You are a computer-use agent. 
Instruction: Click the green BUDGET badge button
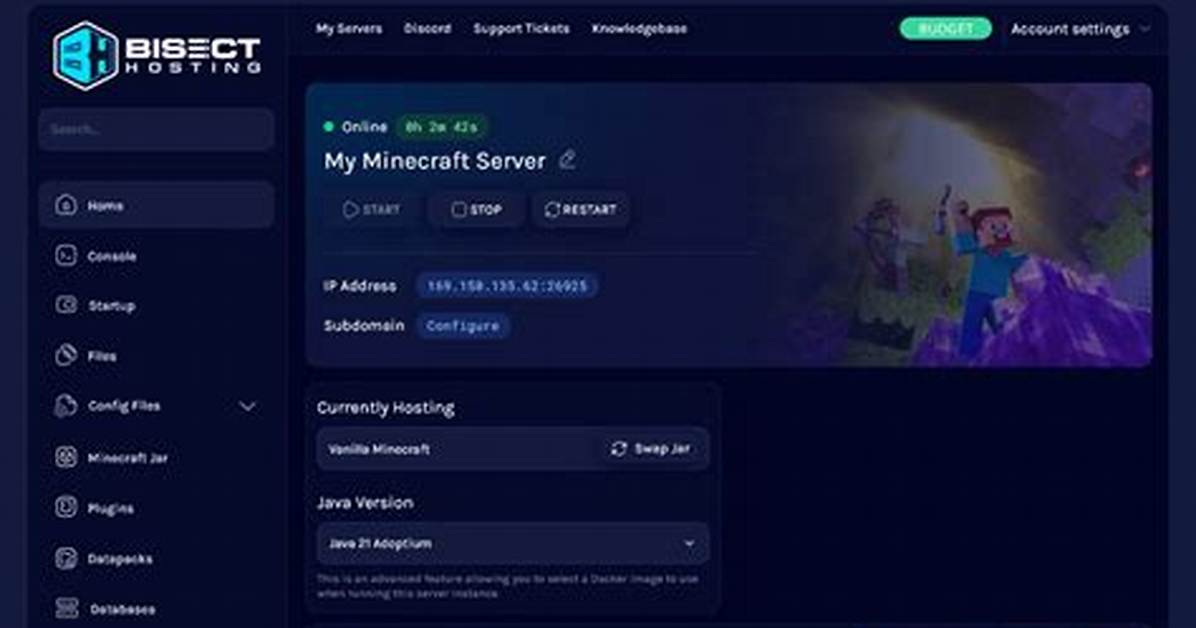946,28
